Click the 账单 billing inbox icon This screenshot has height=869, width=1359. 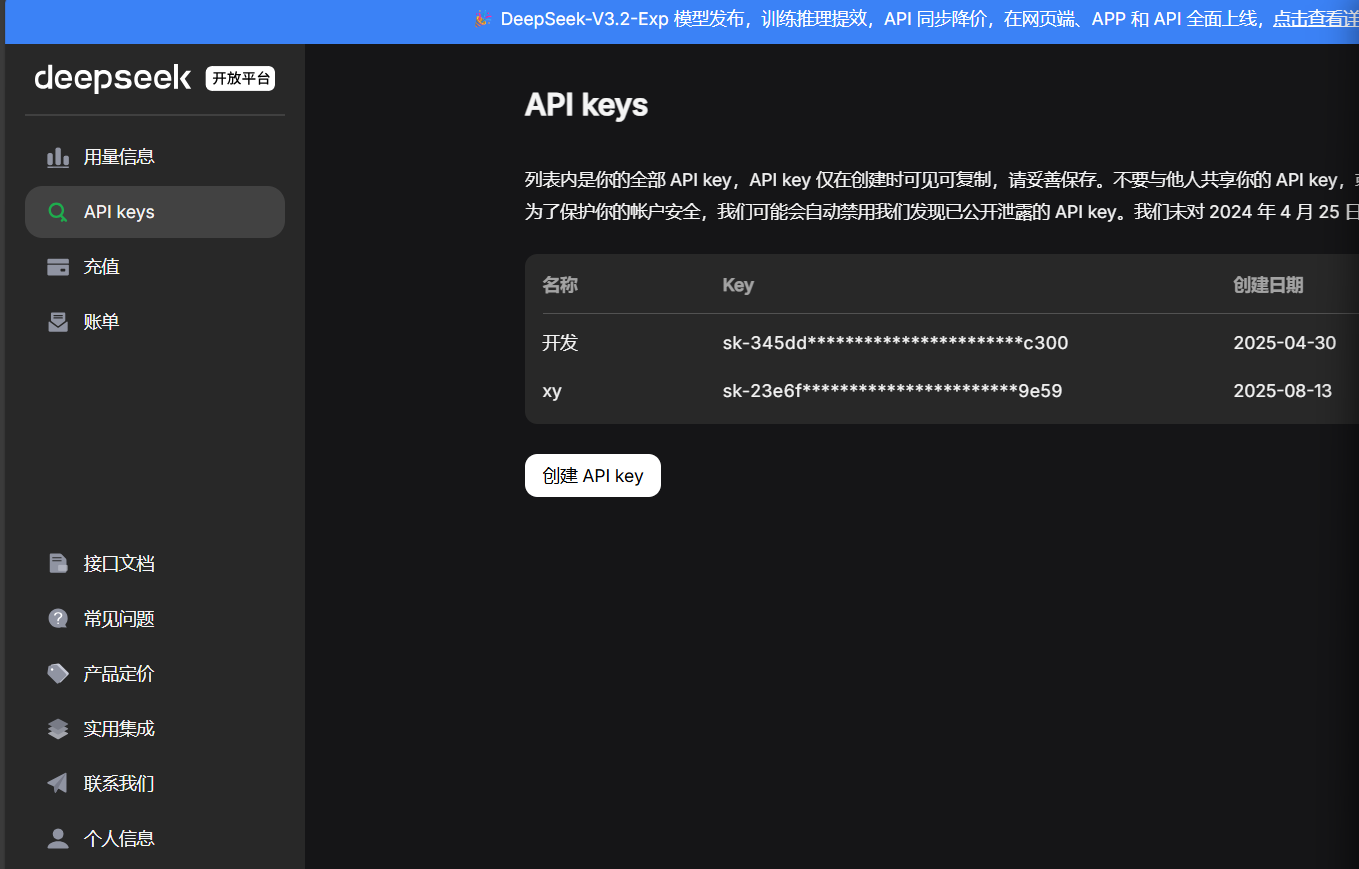coord(58,322)
